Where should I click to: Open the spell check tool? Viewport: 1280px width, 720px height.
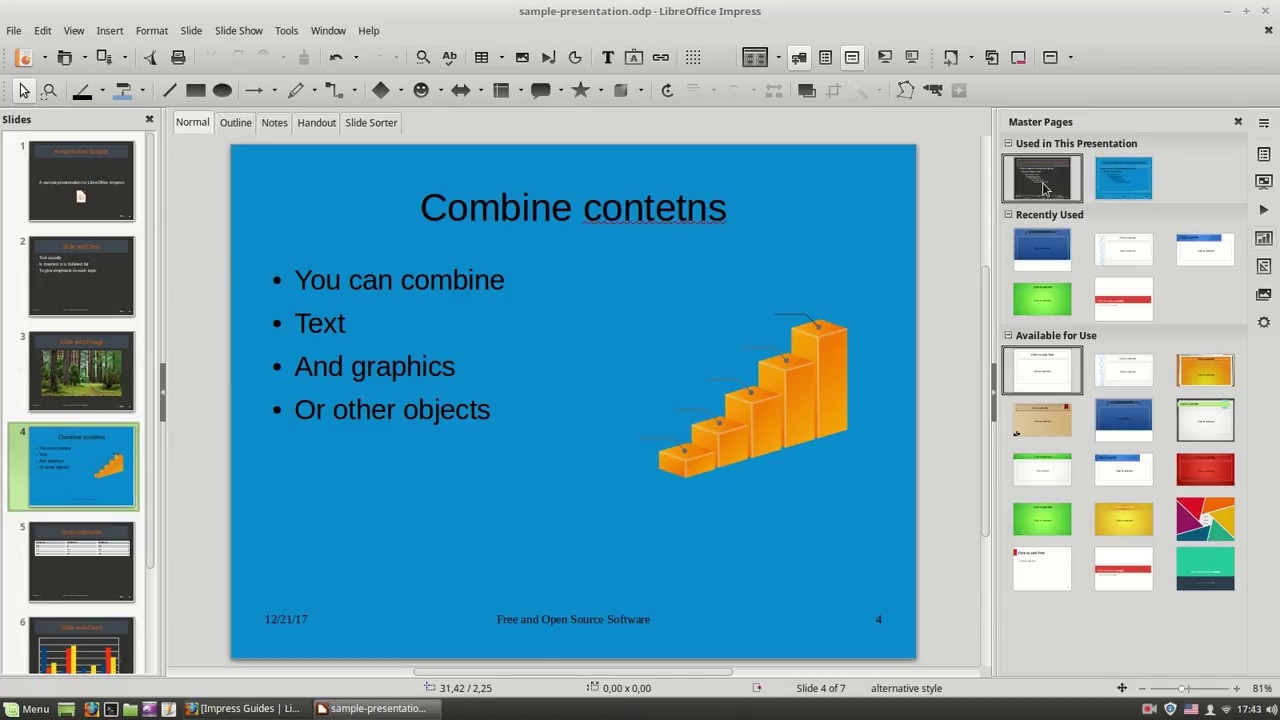pyautogui.click(x=449, y=57)
